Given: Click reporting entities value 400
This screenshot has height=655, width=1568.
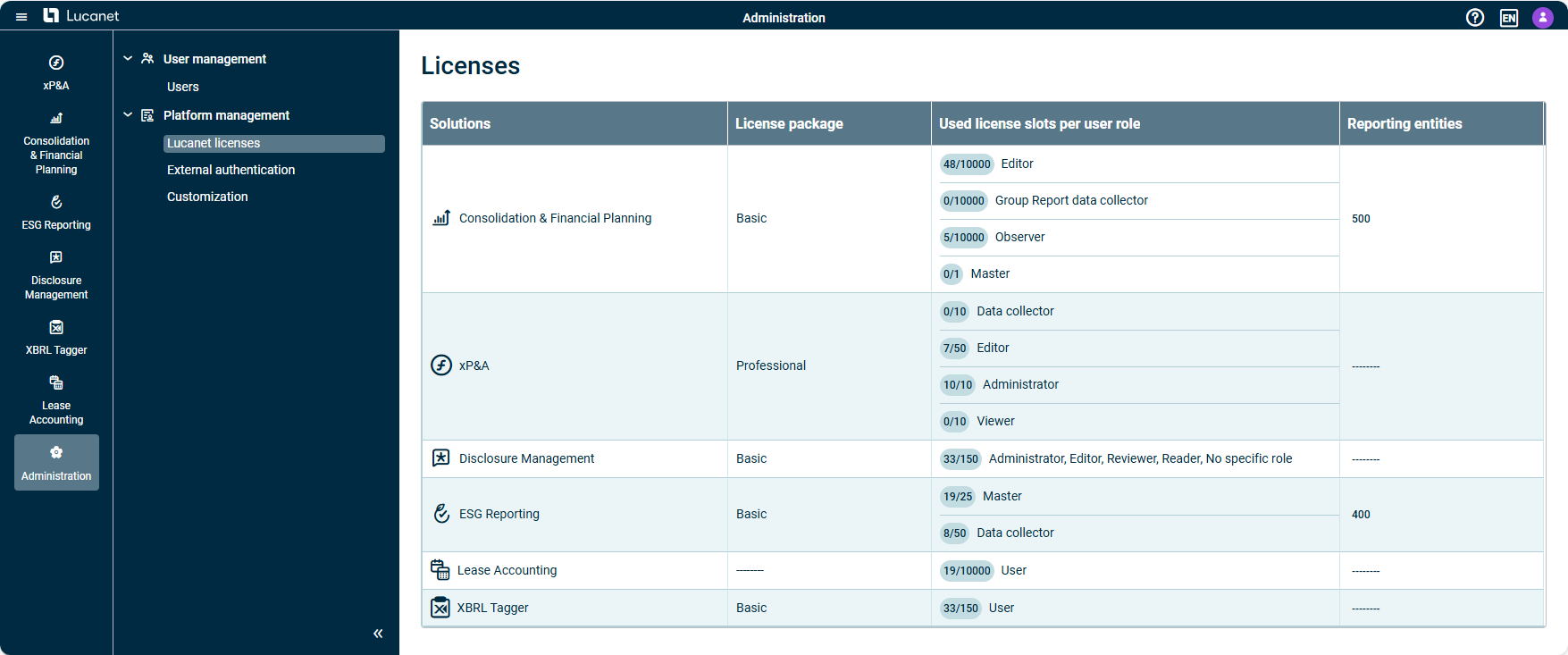Looking at the screenshot, I should pos(1361,515).
